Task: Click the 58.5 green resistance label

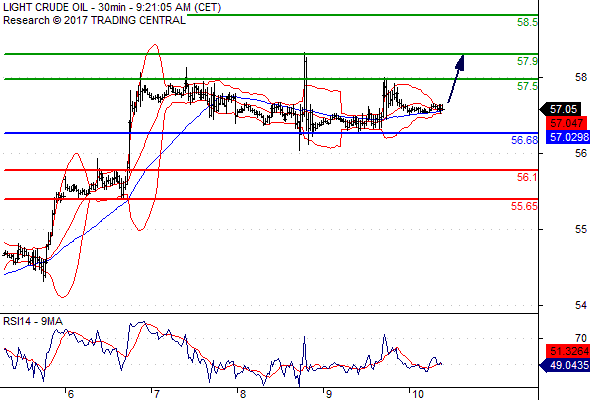Action: click(x=527, y=22)
